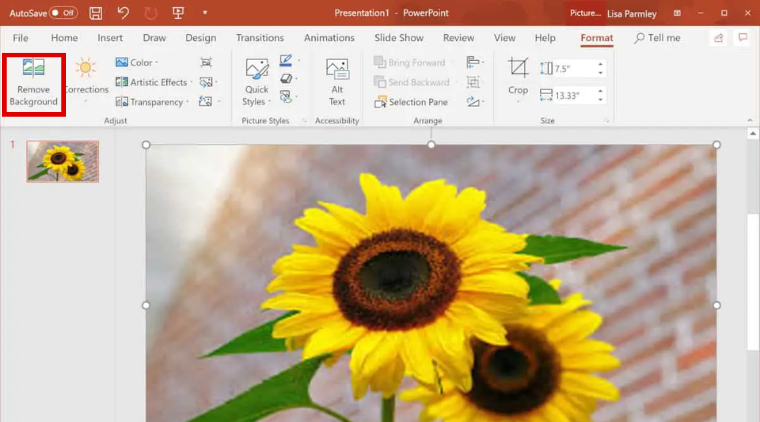Open the Artistic Effects dropdown
The width and height of the screenshot is (760, 422).
154,82
